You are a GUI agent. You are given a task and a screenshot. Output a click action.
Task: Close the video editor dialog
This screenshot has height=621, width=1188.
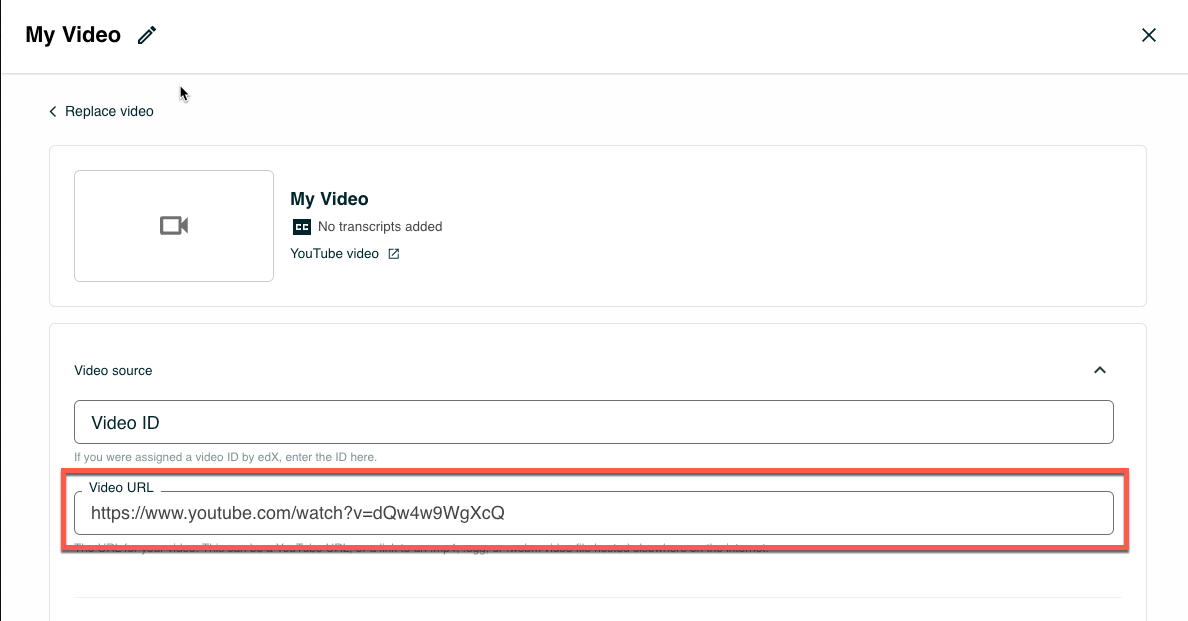pyautogui.click(x=1149, y=35)
